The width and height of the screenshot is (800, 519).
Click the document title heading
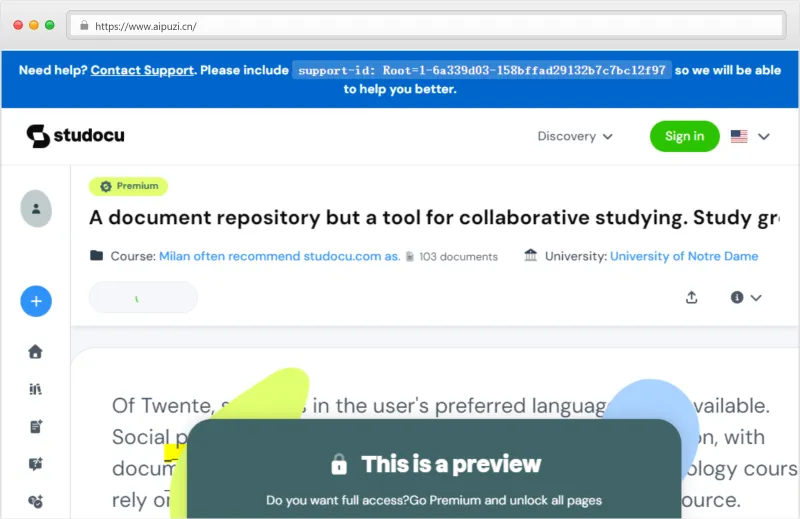(434, 218)
